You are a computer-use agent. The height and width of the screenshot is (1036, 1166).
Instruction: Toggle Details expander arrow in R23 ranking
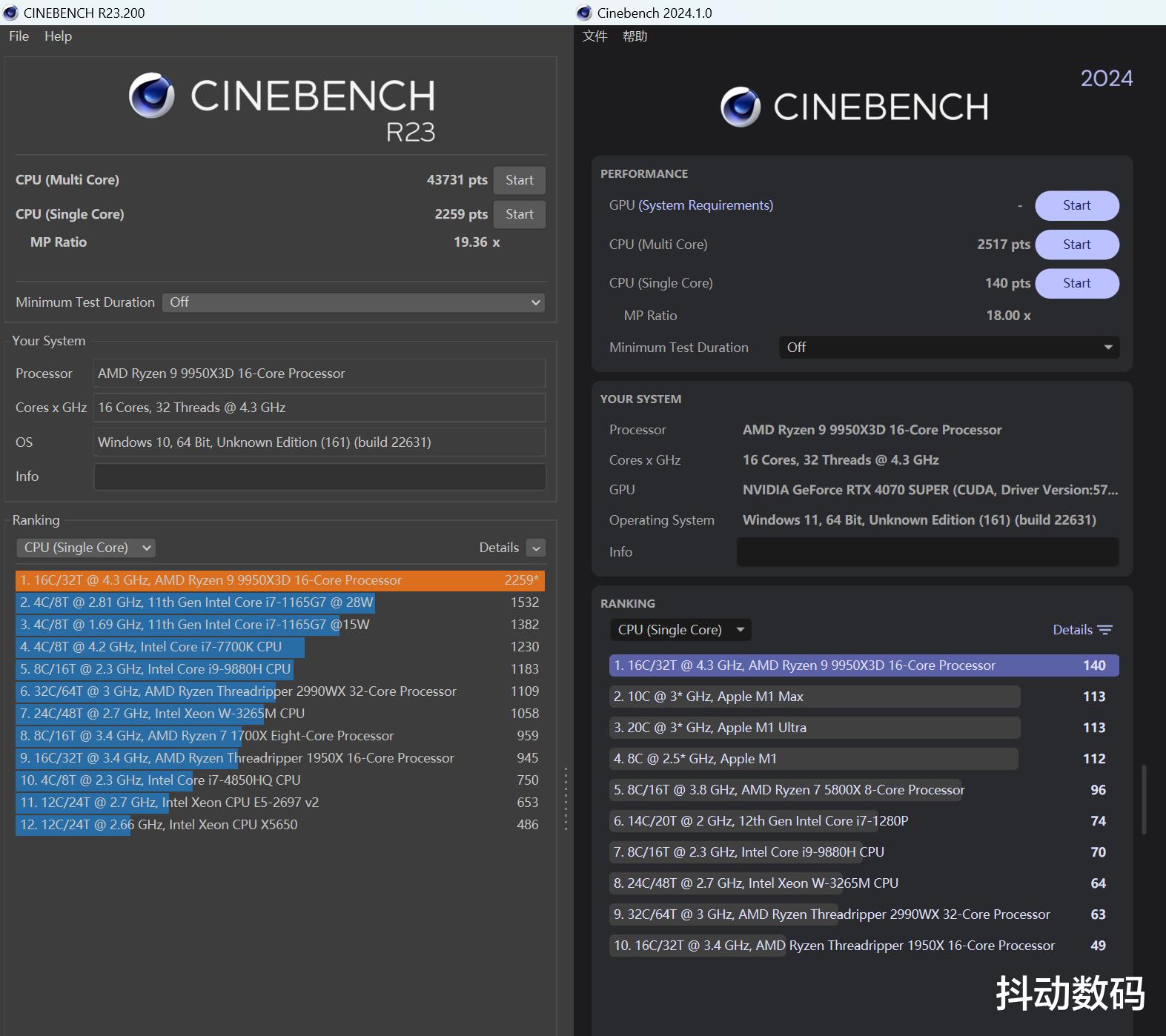click(x=536, y=548)
